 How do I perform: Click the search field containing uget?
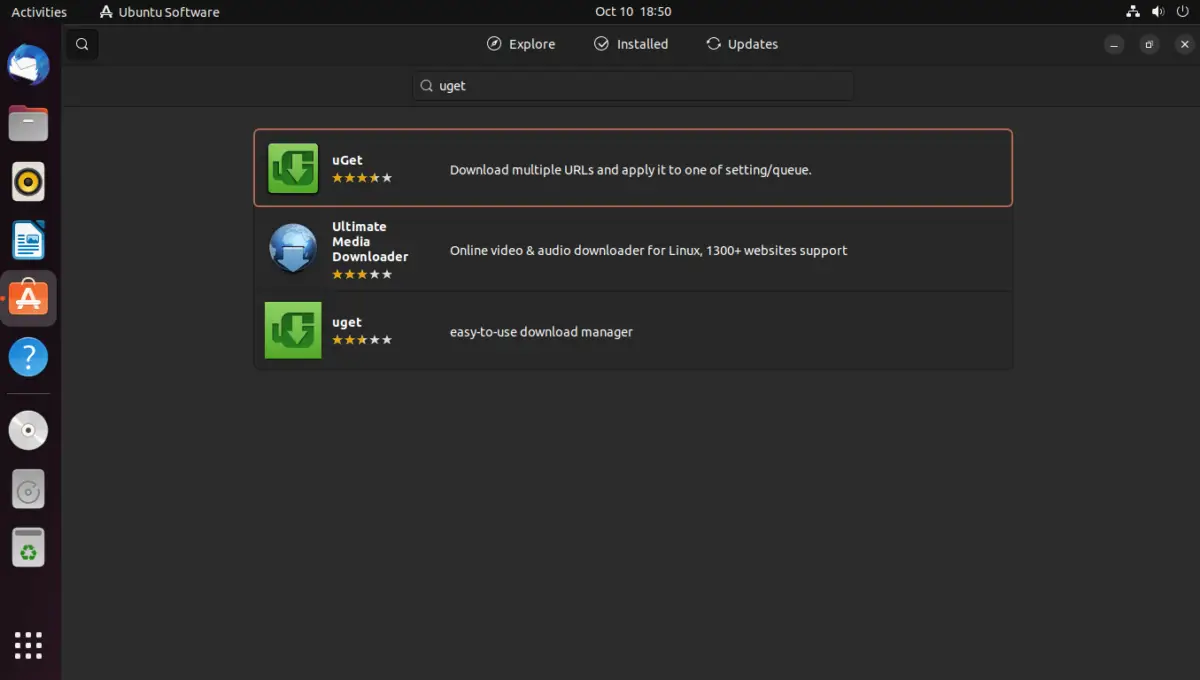point(633,86)
